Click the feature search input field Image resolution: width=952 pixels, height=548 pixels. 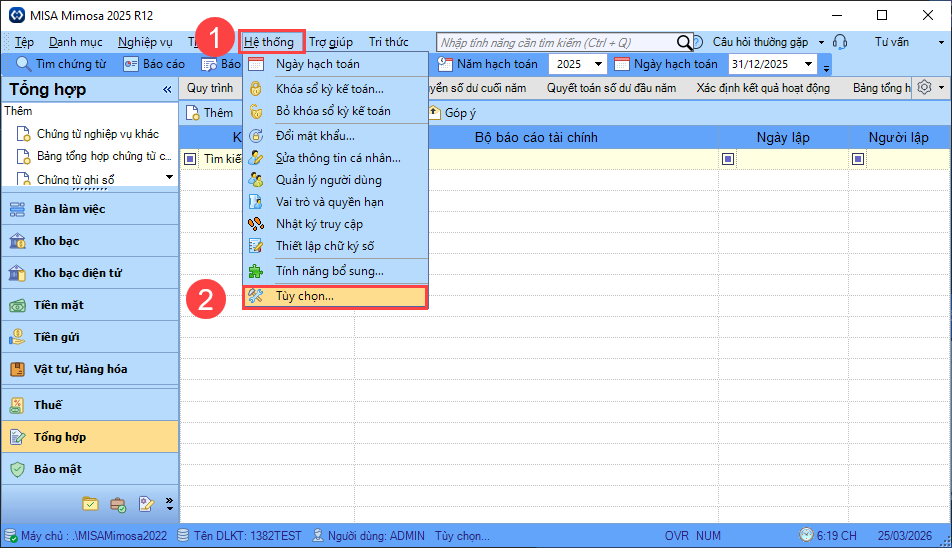click(555, 42)
